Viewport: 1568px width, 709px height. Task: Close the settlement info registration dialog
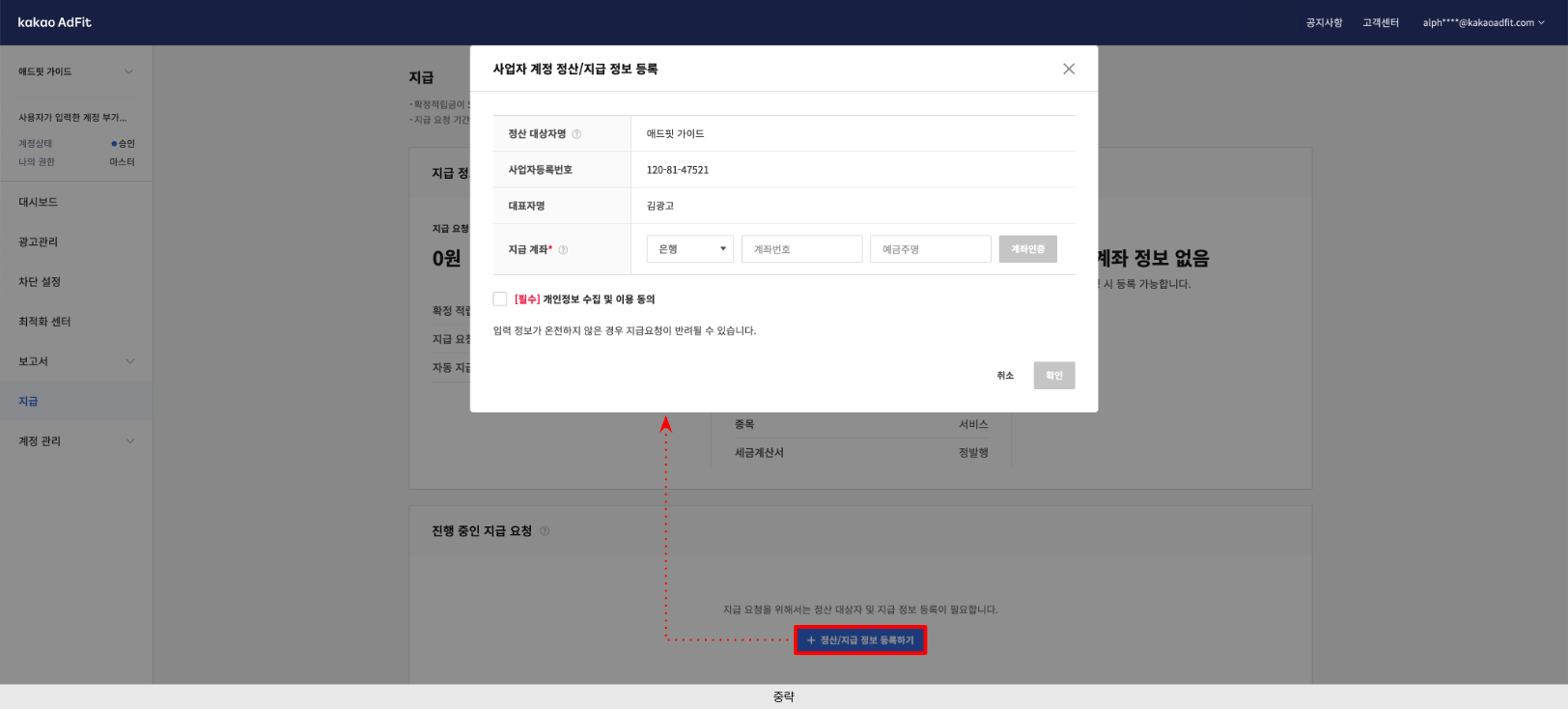(1068, 69)
